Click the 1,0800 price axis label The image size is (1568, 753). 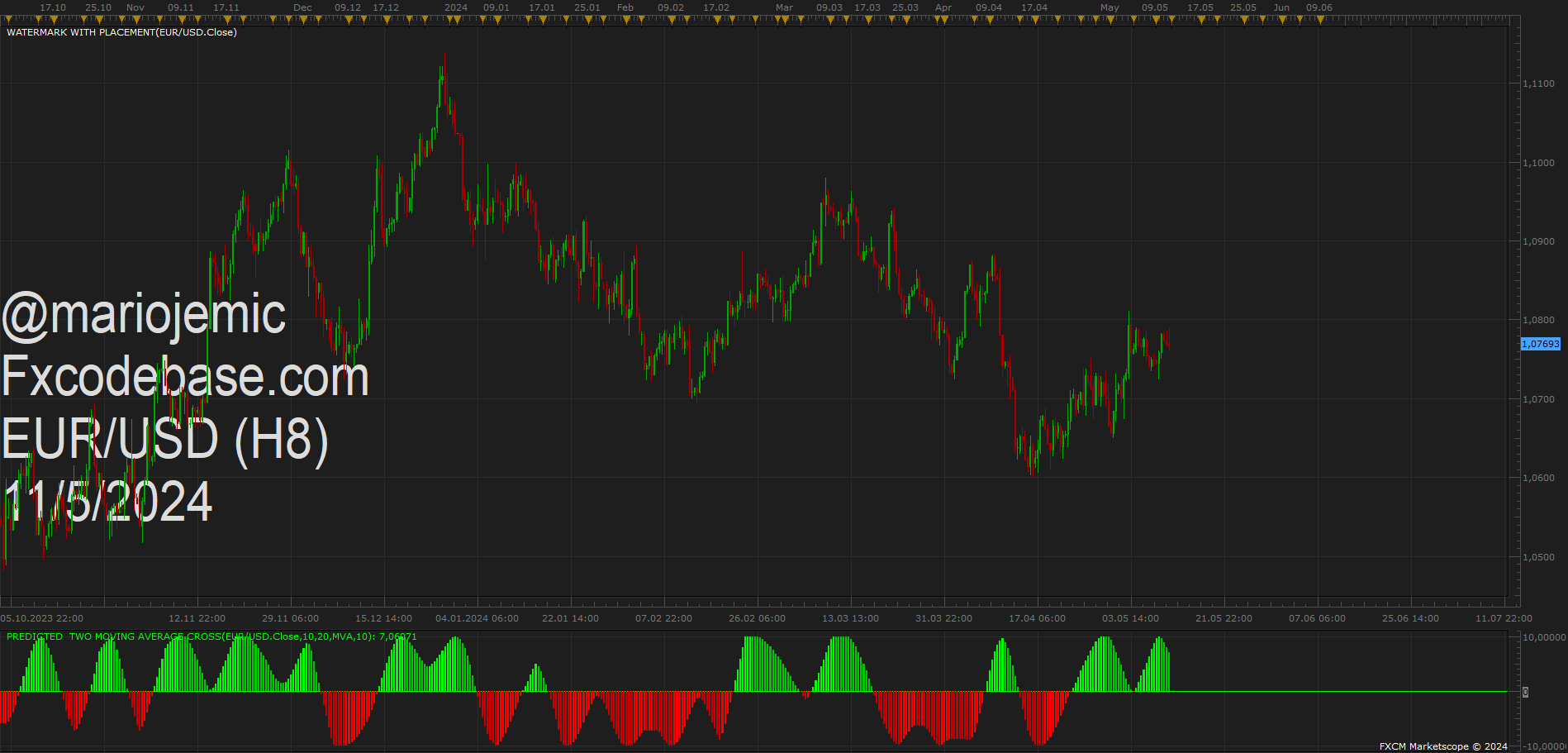tap(1538, 320)
